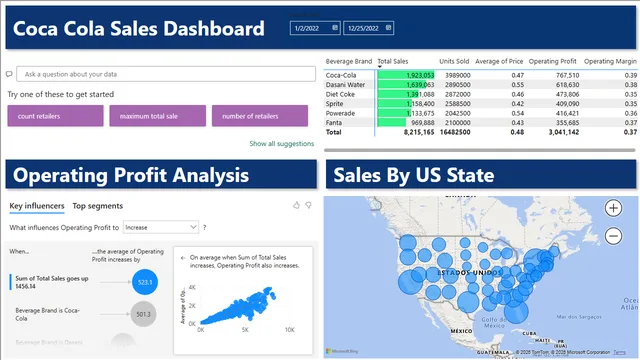Click the Total Sales sort arrow indicator

[x=379, y=67]
